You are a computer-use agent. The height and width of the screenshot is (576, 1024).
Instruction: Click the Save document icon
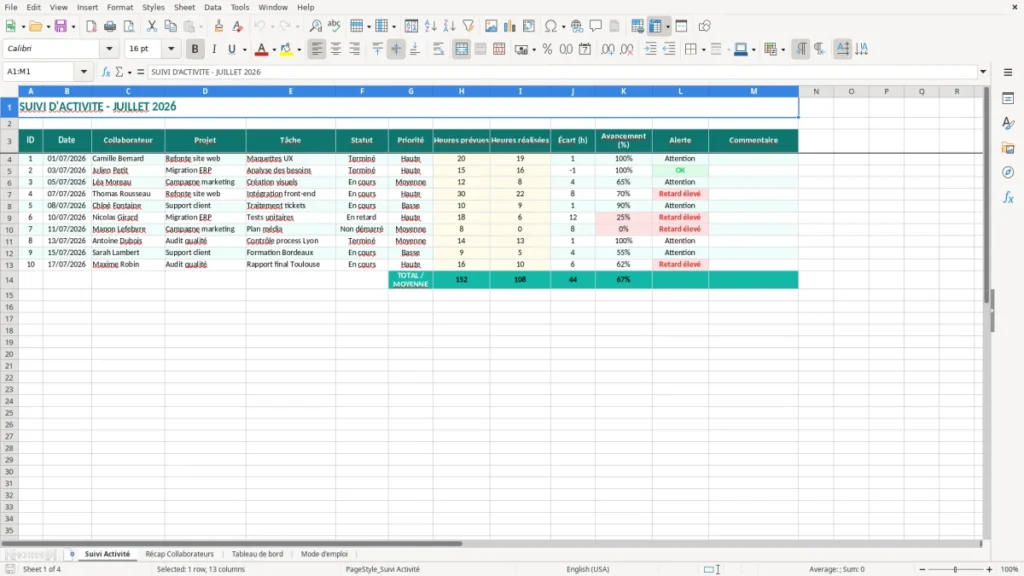point(61,26)
